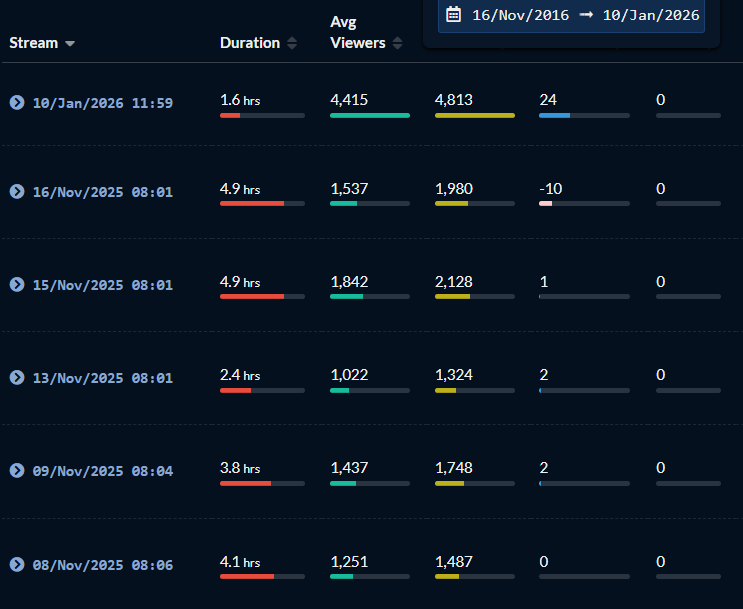The width and height of the screenshot is (743, 609).
Task: Open the 15/Nov/2025 08:01 stream link
Action: [x=103, y=285]
